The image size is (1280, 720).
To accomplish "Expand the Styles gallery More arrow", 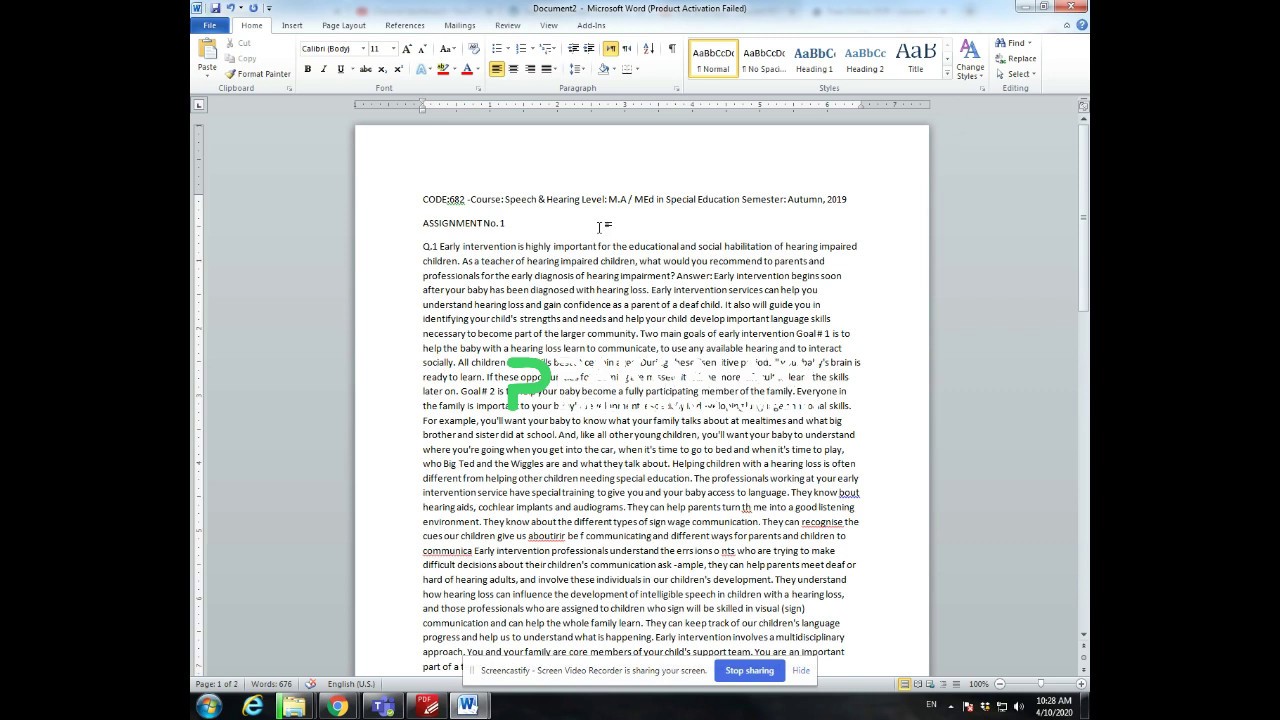I will pyautogui.click(x=947, y=74).
